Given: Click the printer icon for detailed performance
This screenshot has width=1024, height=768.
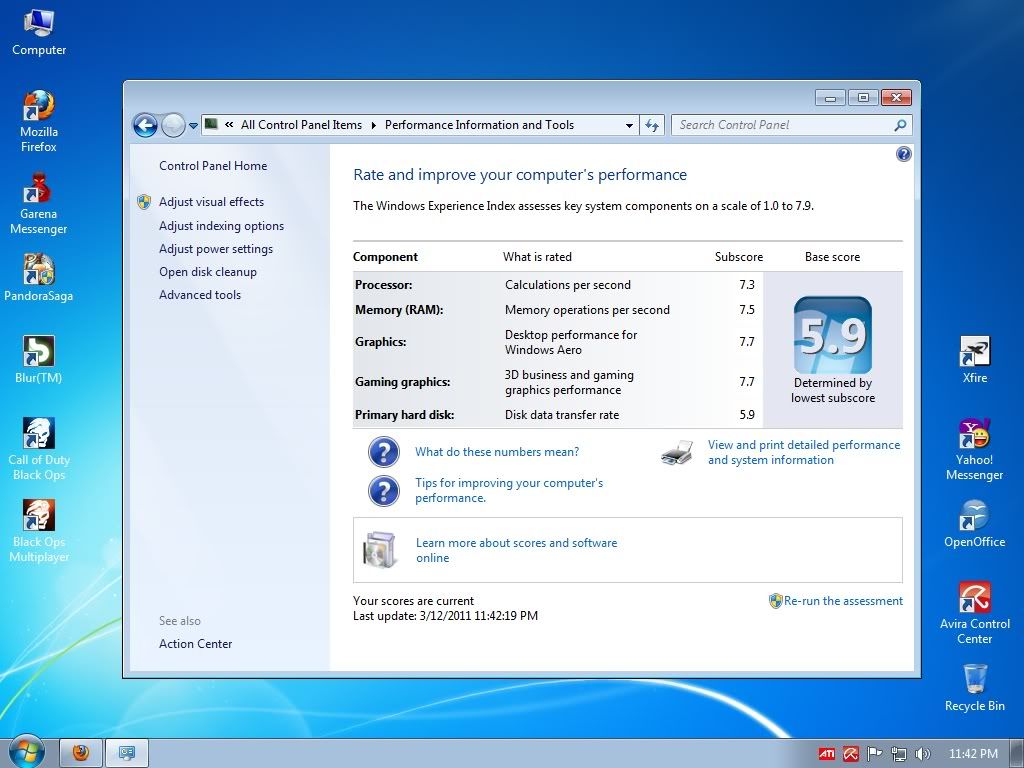Looking at the screenshot, I should pos(677,453).
